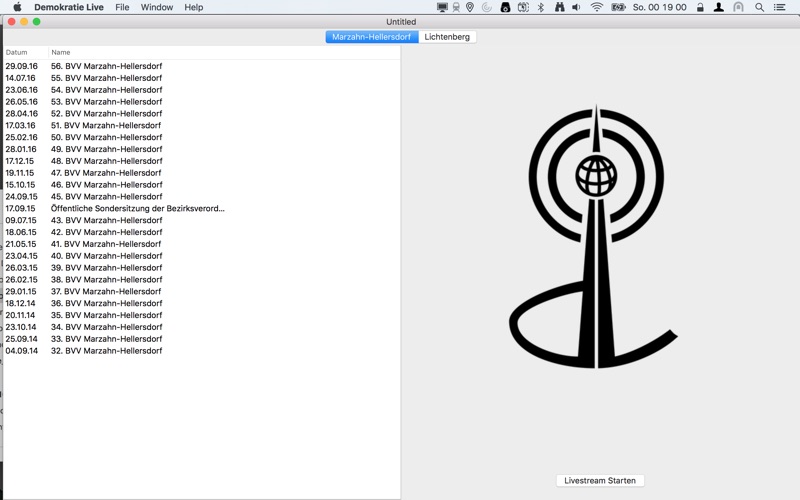Image resolution: width=800 pixels, height=500 pixels.
Task: Click the date 28.01.16 cell
Action: point(21,149)
